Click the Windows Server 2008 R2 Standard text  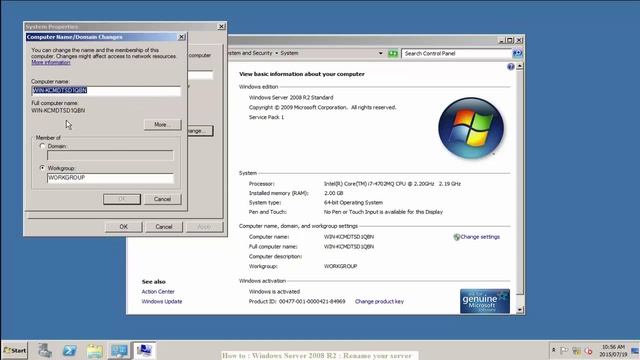[x=291, y=98]
